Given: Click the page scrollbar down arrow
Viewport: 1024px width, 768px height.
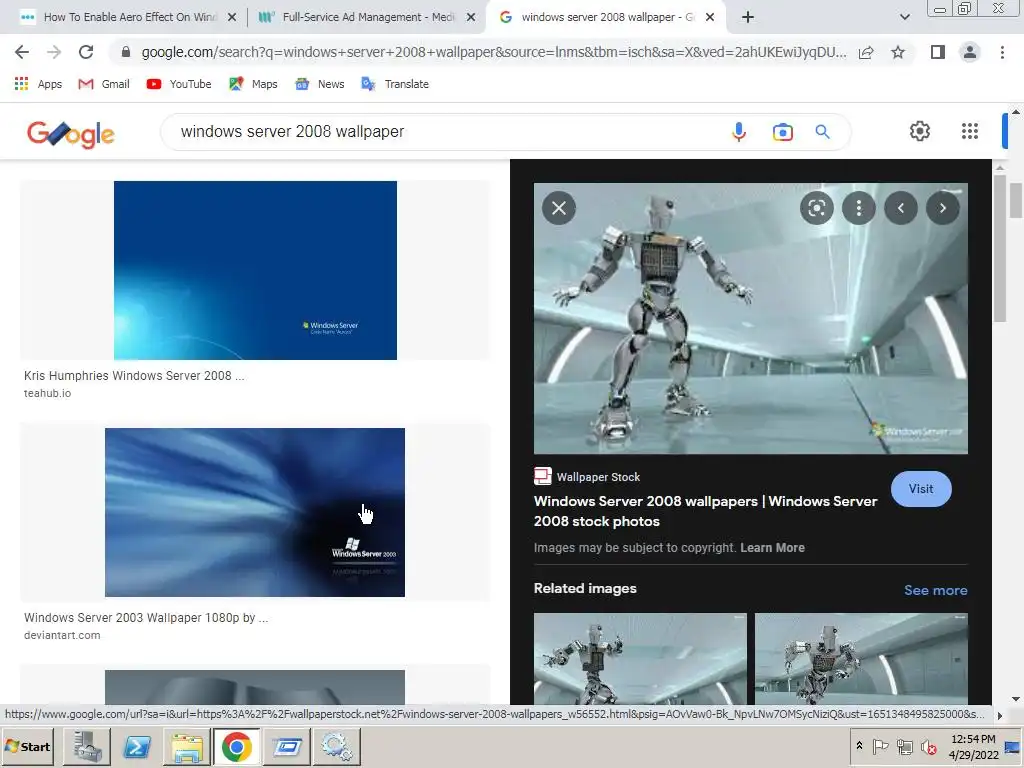Looking at the screenshot, I should click(1016, 699).
